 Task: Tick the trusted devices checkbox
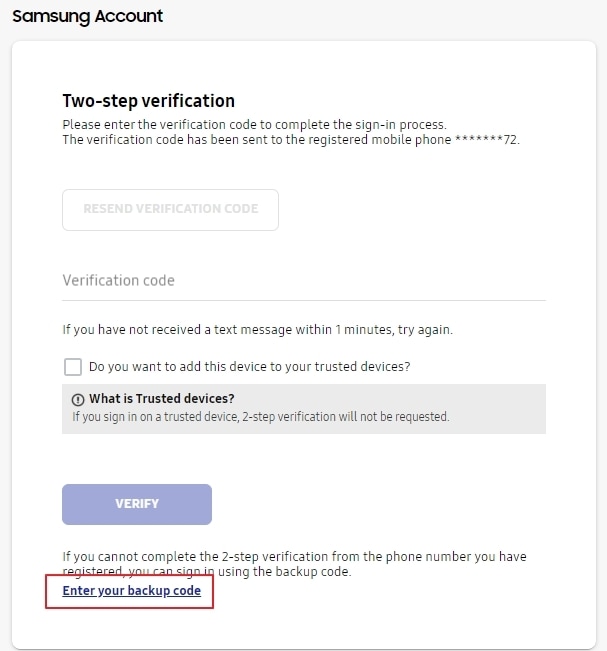tap(73, 367)
